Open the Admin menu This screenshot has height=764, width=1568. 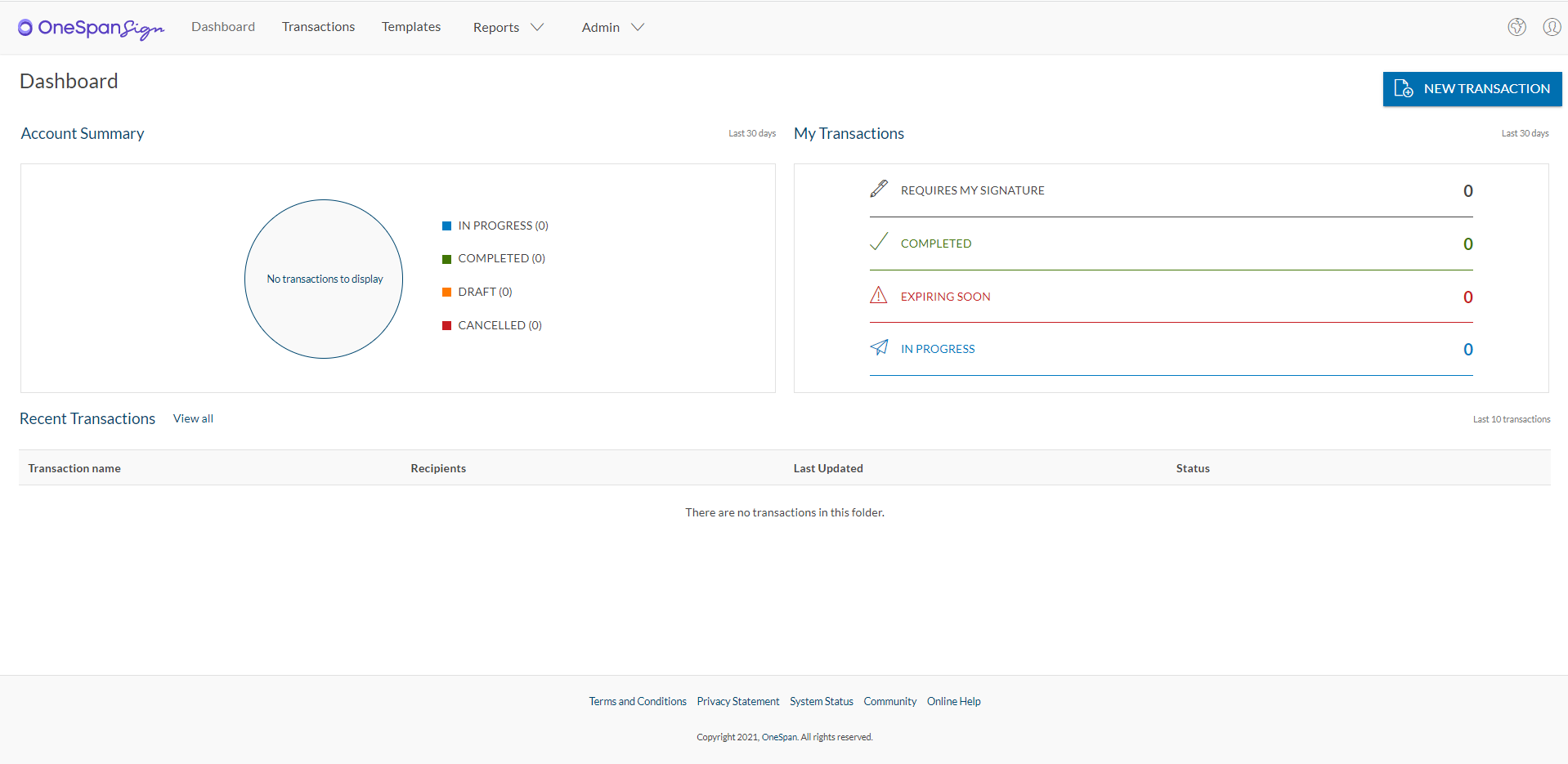coord(601,28)
